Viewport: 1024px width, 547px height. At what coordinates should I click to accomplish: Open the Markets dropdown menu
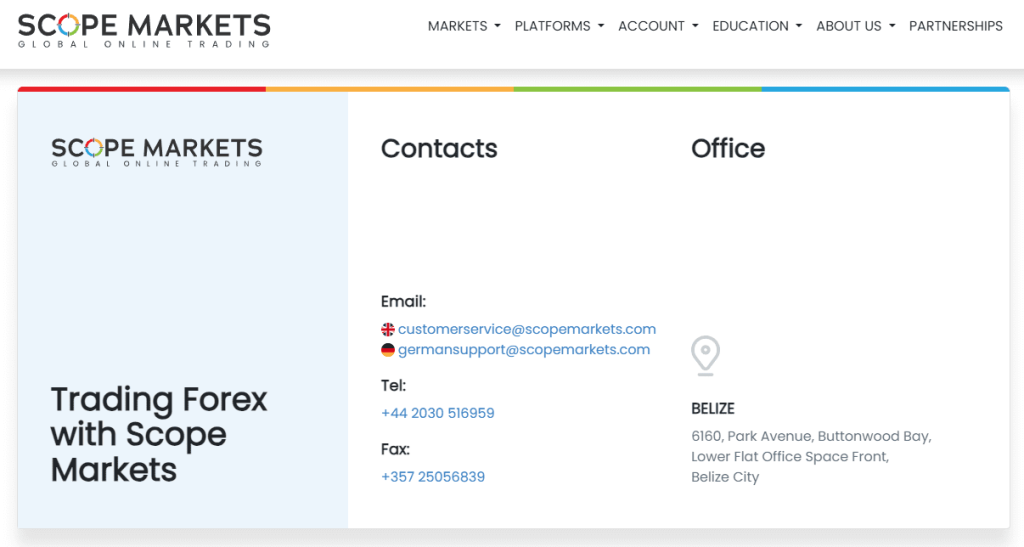pos(464,26)
